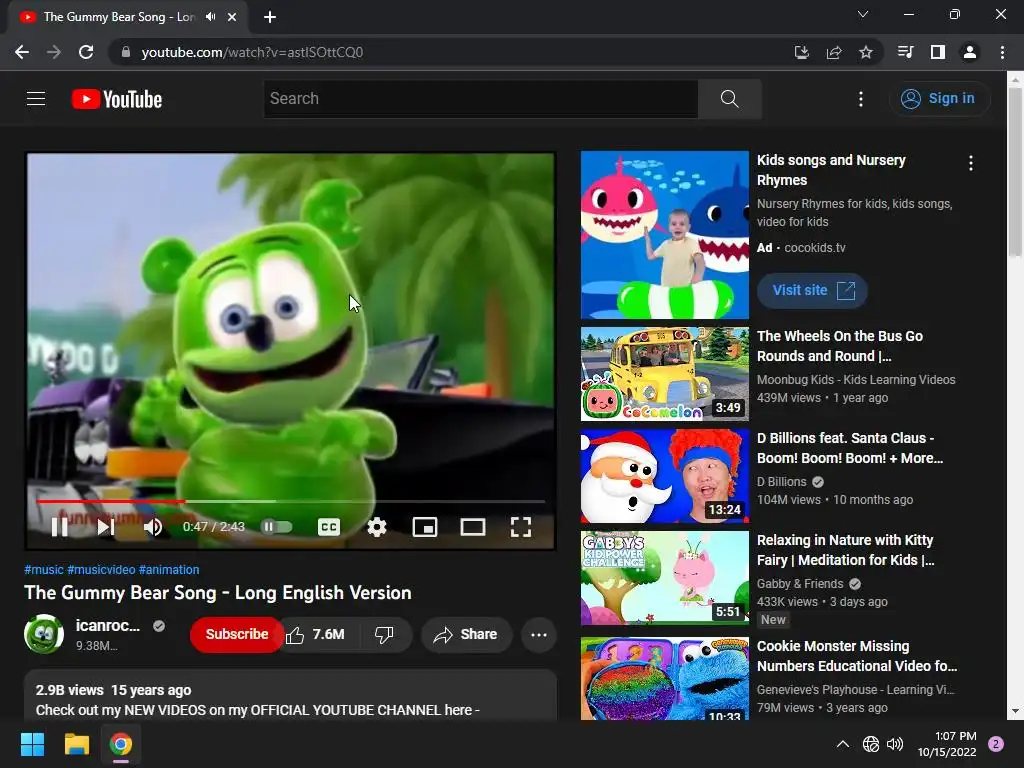Click Chrome icon in taskbar

121,744
